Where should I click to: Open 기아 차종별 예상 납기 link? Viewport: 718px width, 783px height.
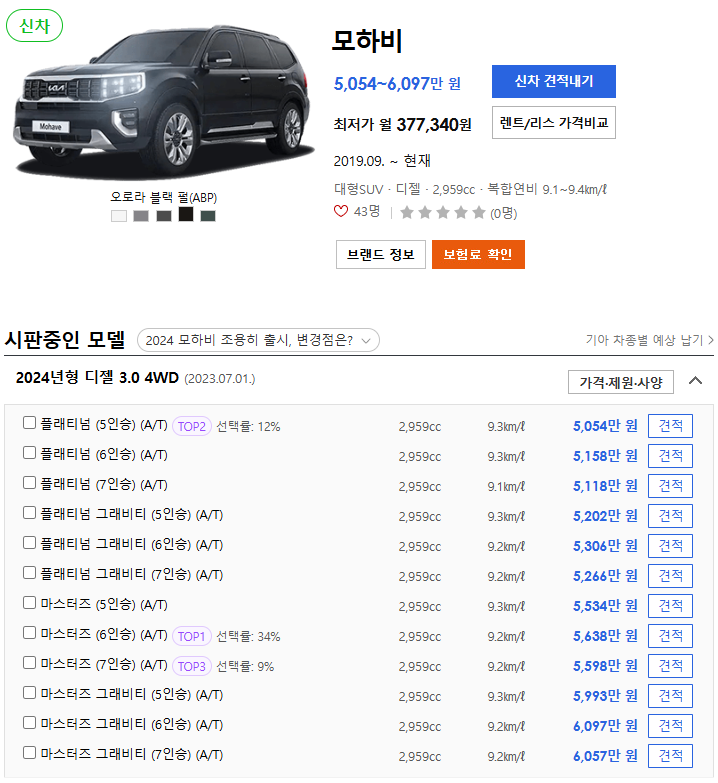[x=649, y=340]
